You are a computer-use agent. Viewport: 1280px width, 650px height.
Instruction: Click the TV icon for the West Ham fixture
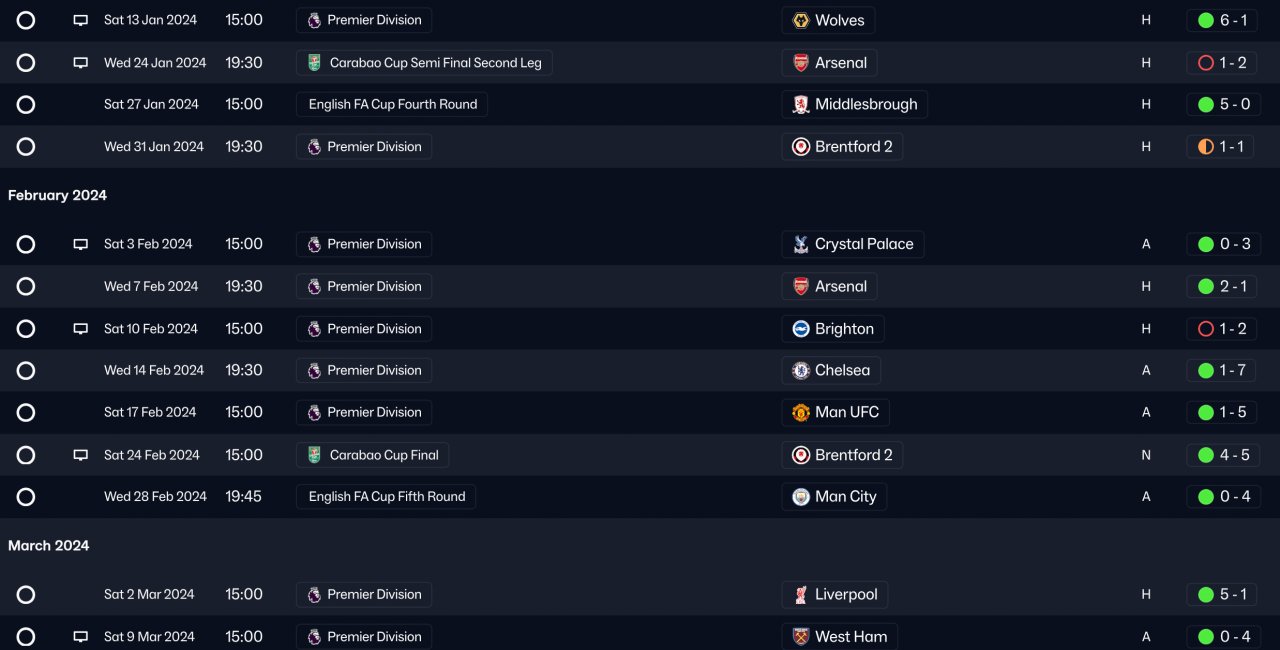pos(81,637)
